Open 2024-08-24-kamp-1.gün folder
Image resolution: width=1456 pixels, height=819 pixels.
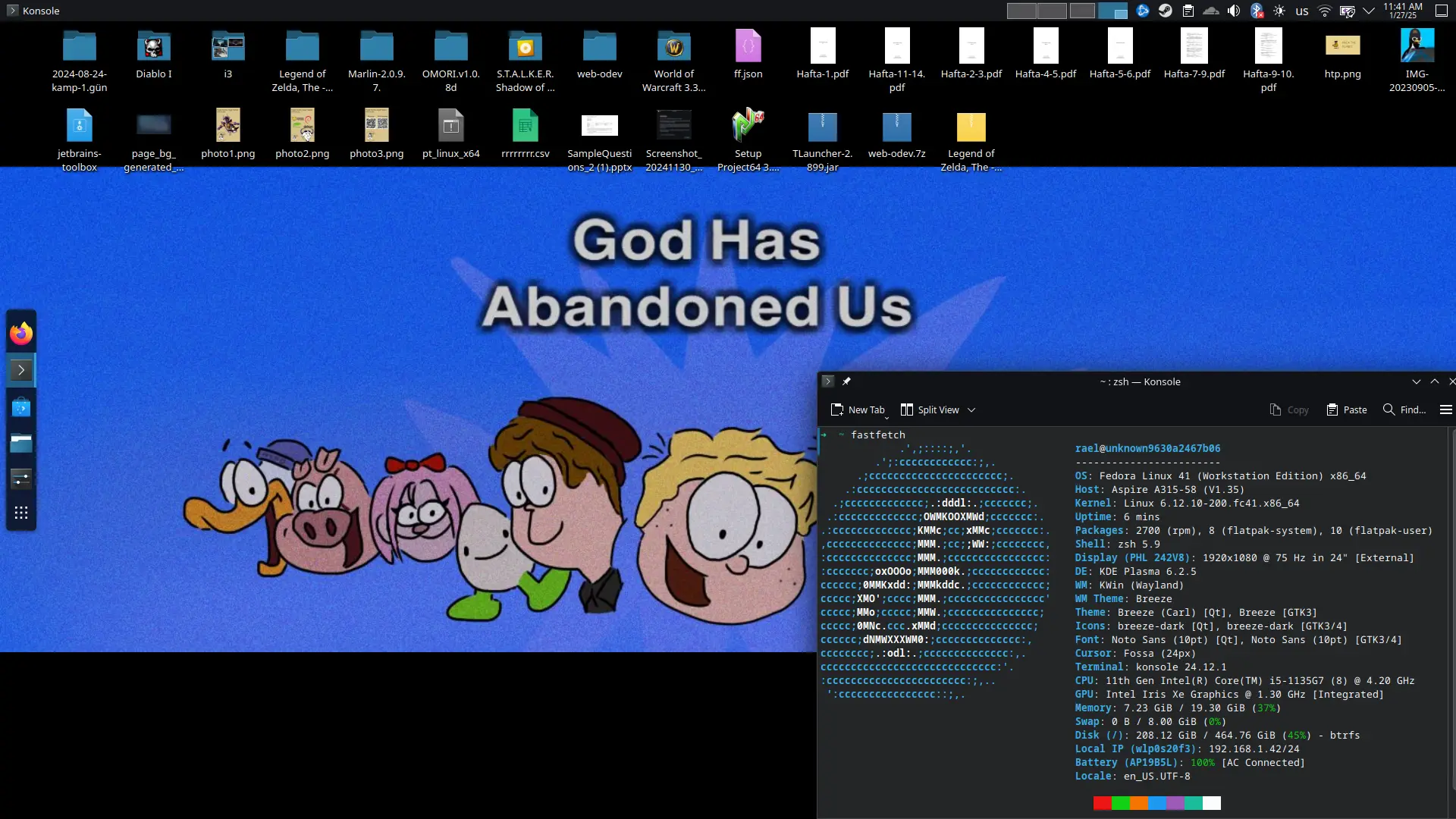point(80,61)
